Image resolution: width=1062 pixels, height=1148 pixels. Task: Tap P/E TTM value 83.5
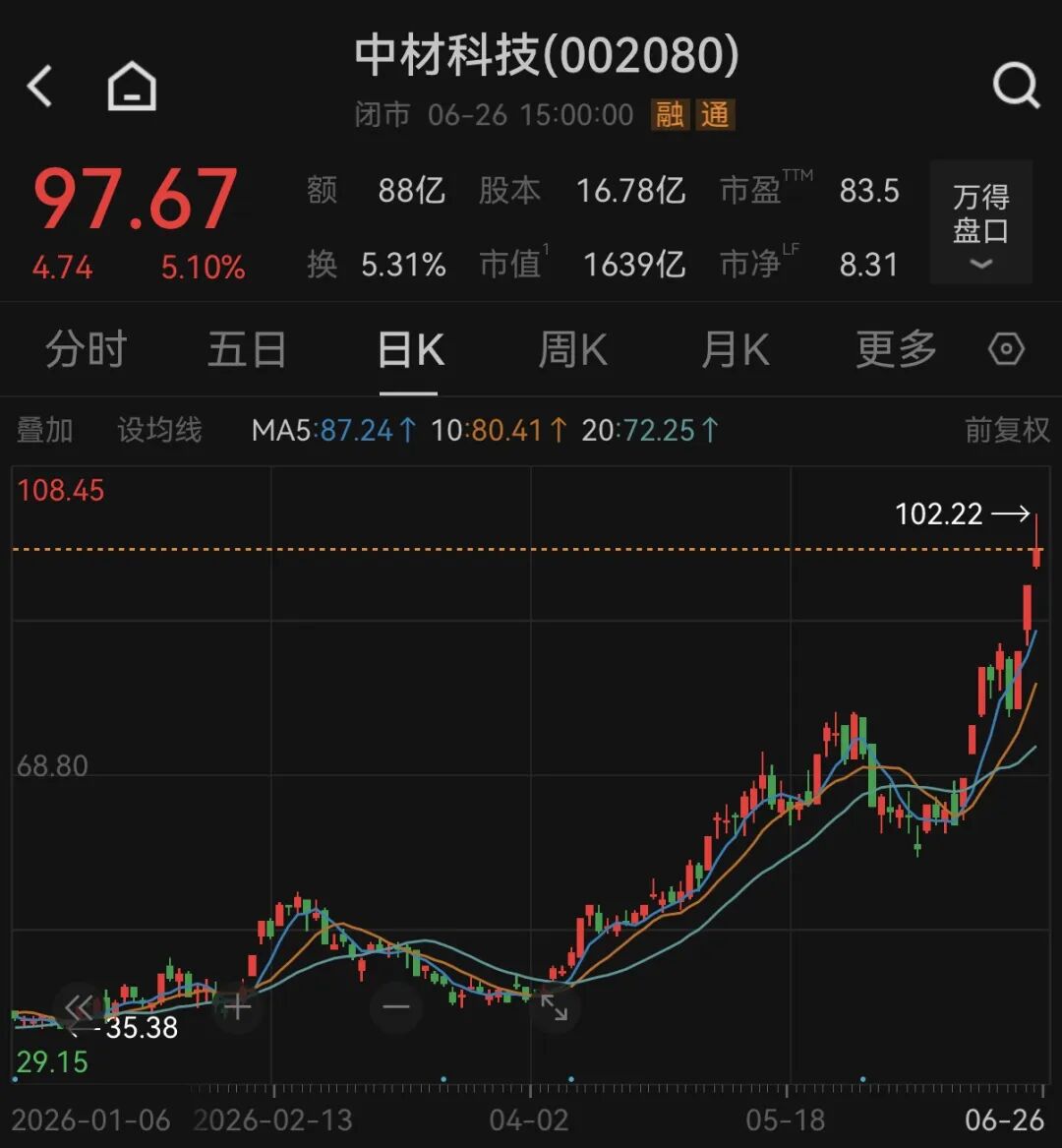tap(869, 191)
